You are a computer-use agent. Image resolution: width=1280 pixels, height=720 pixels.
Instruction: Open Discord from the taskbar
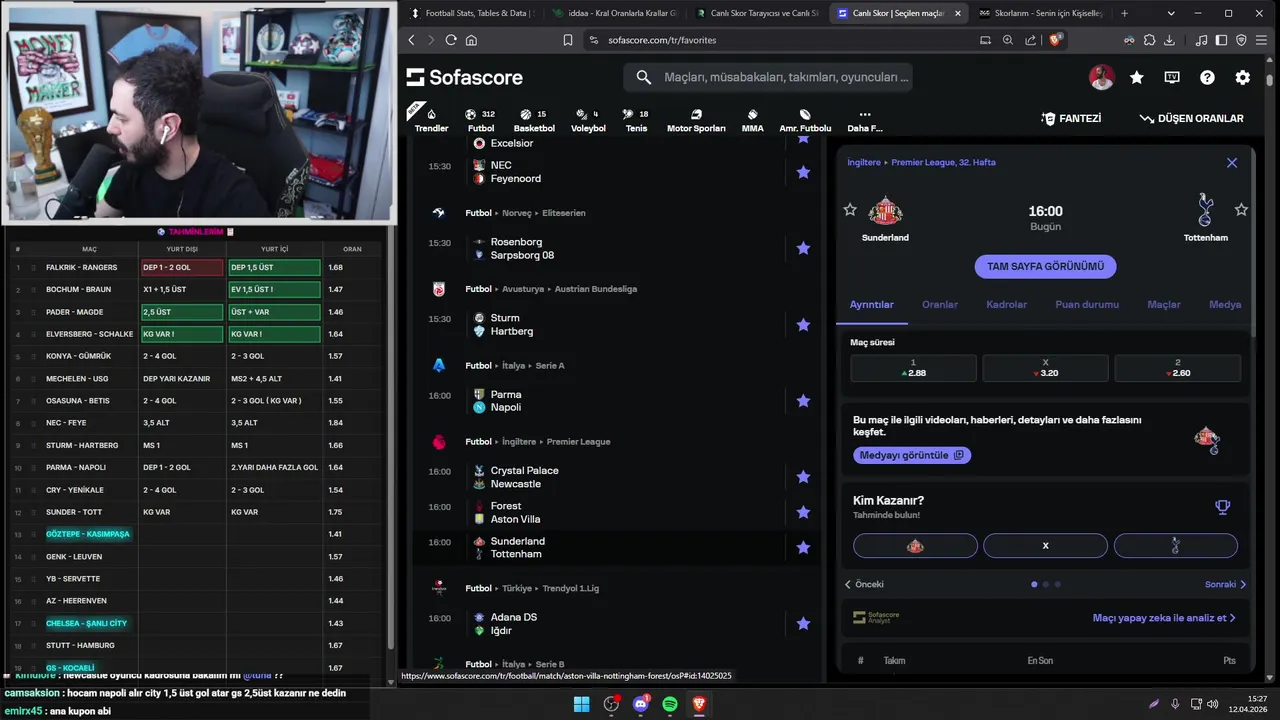tap(641, 704)
